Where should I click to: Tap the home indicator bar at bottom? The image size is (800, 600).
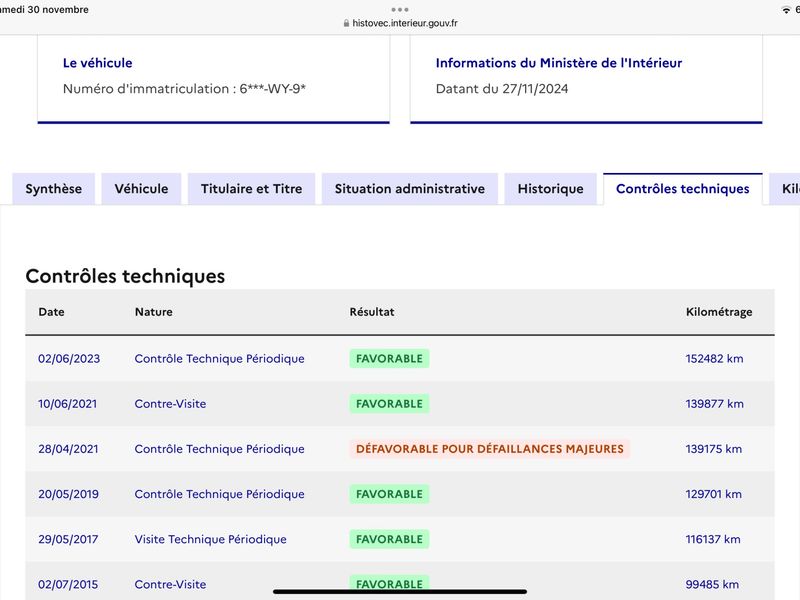(x=400, y=592)
